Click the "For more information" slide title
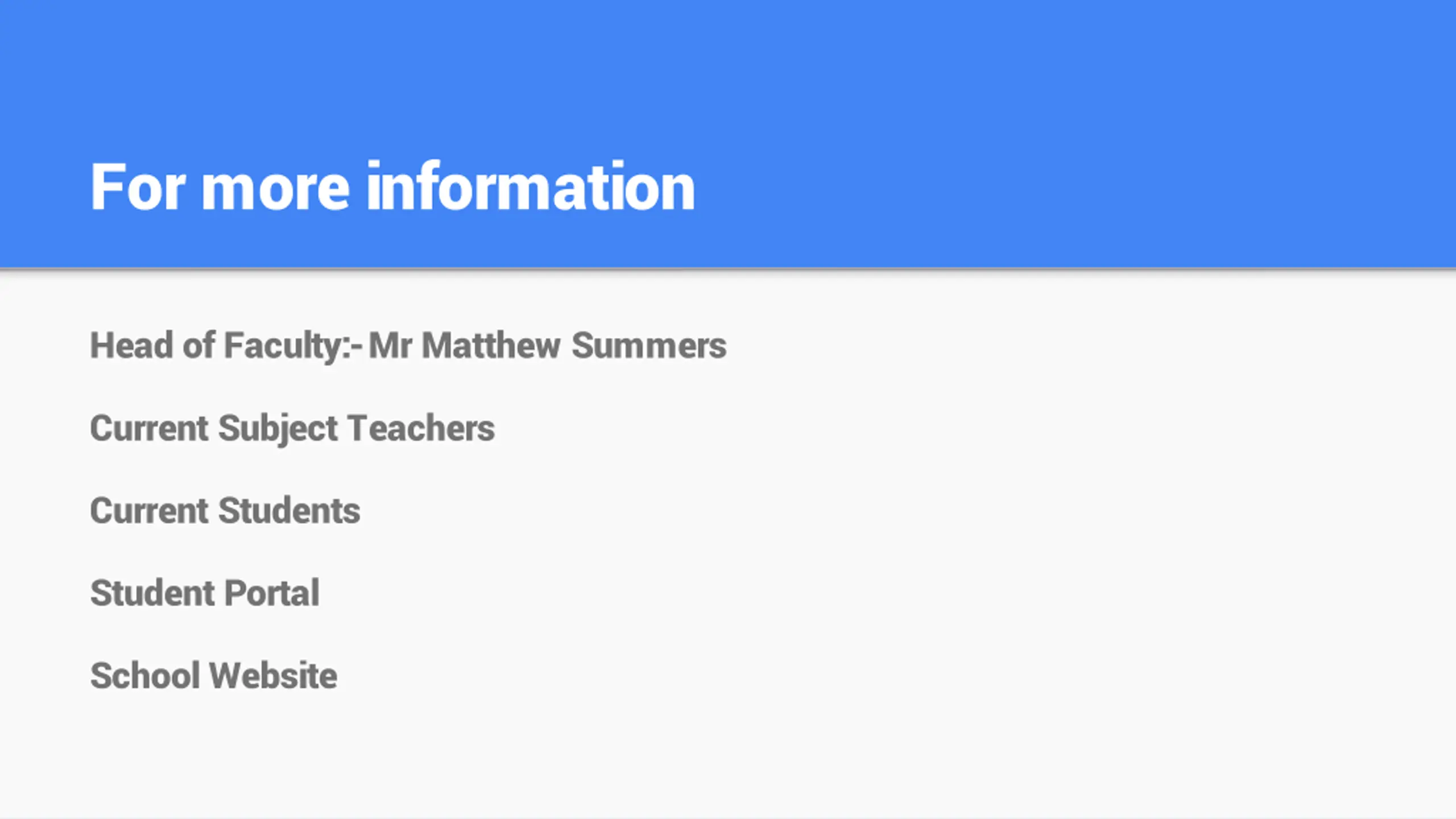Viewport: 1456px width, 819px height. (x=392, y=187)
